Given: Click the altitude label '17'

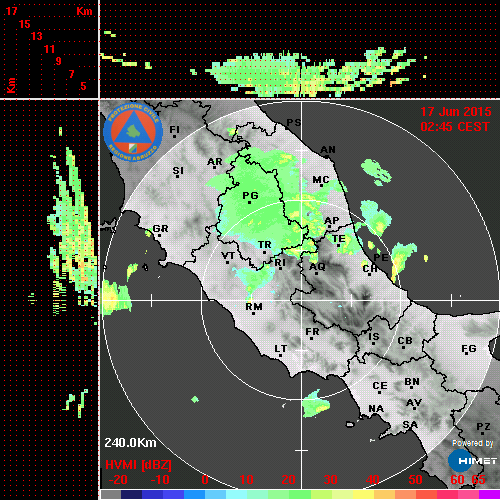Looking at the screenshot, I should click(11, 11).
